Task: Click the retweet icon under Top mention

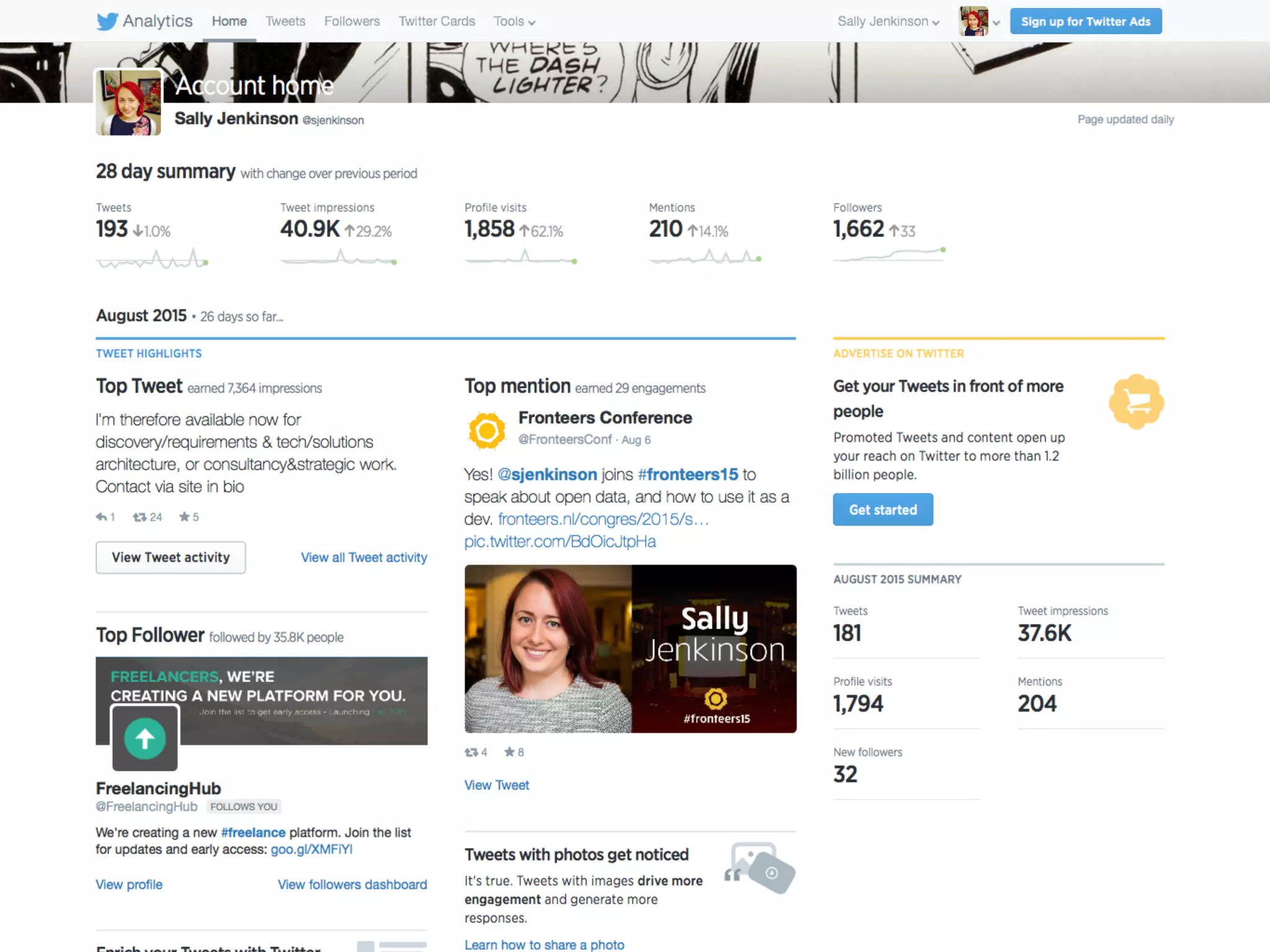Action: 471,752
